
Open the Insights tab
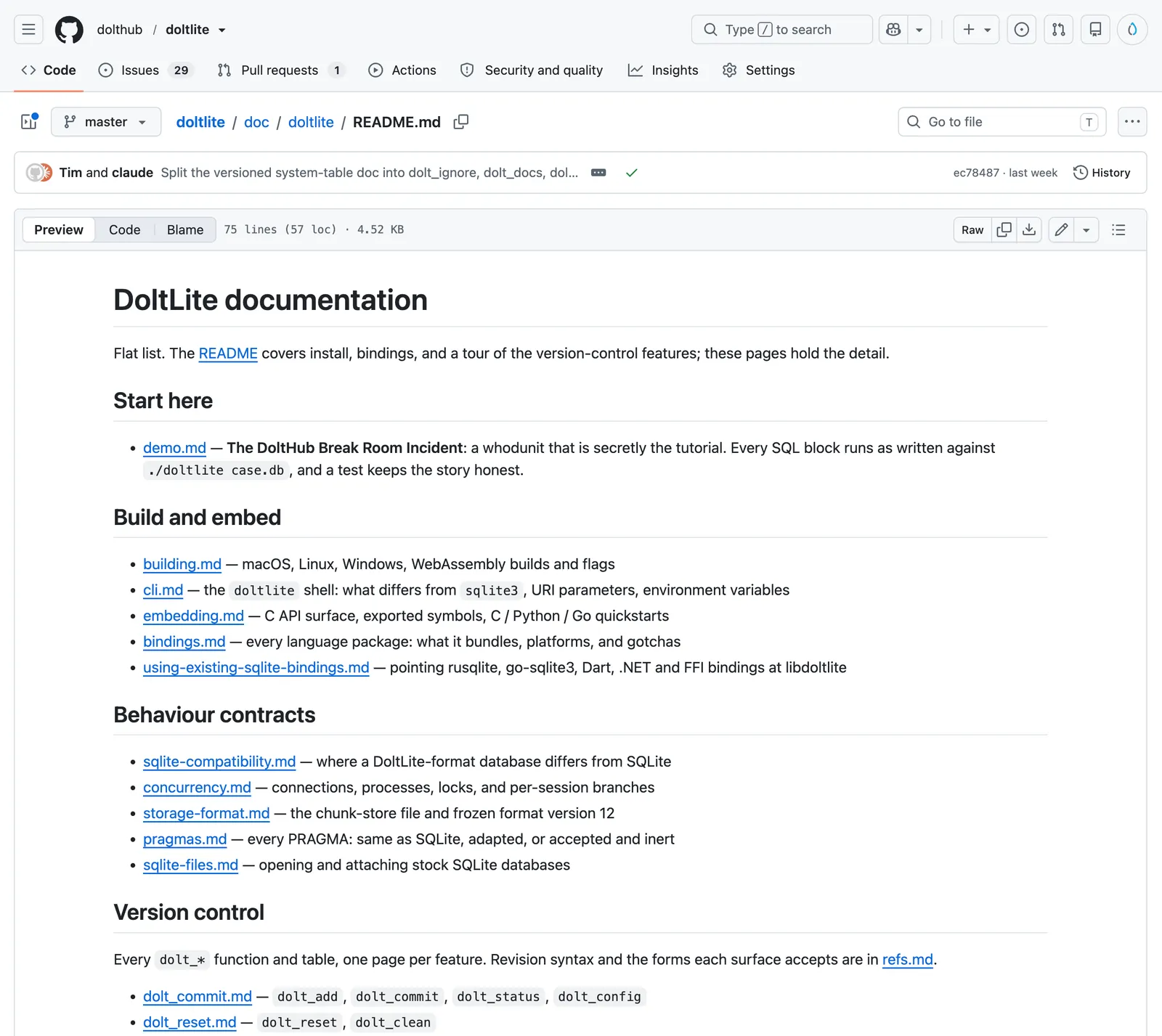663,70
